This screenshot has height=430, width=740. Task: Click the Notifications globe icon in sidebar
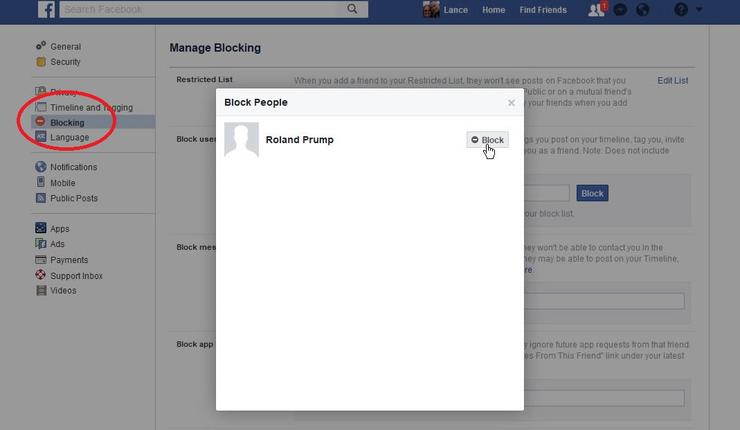point(41,167)
